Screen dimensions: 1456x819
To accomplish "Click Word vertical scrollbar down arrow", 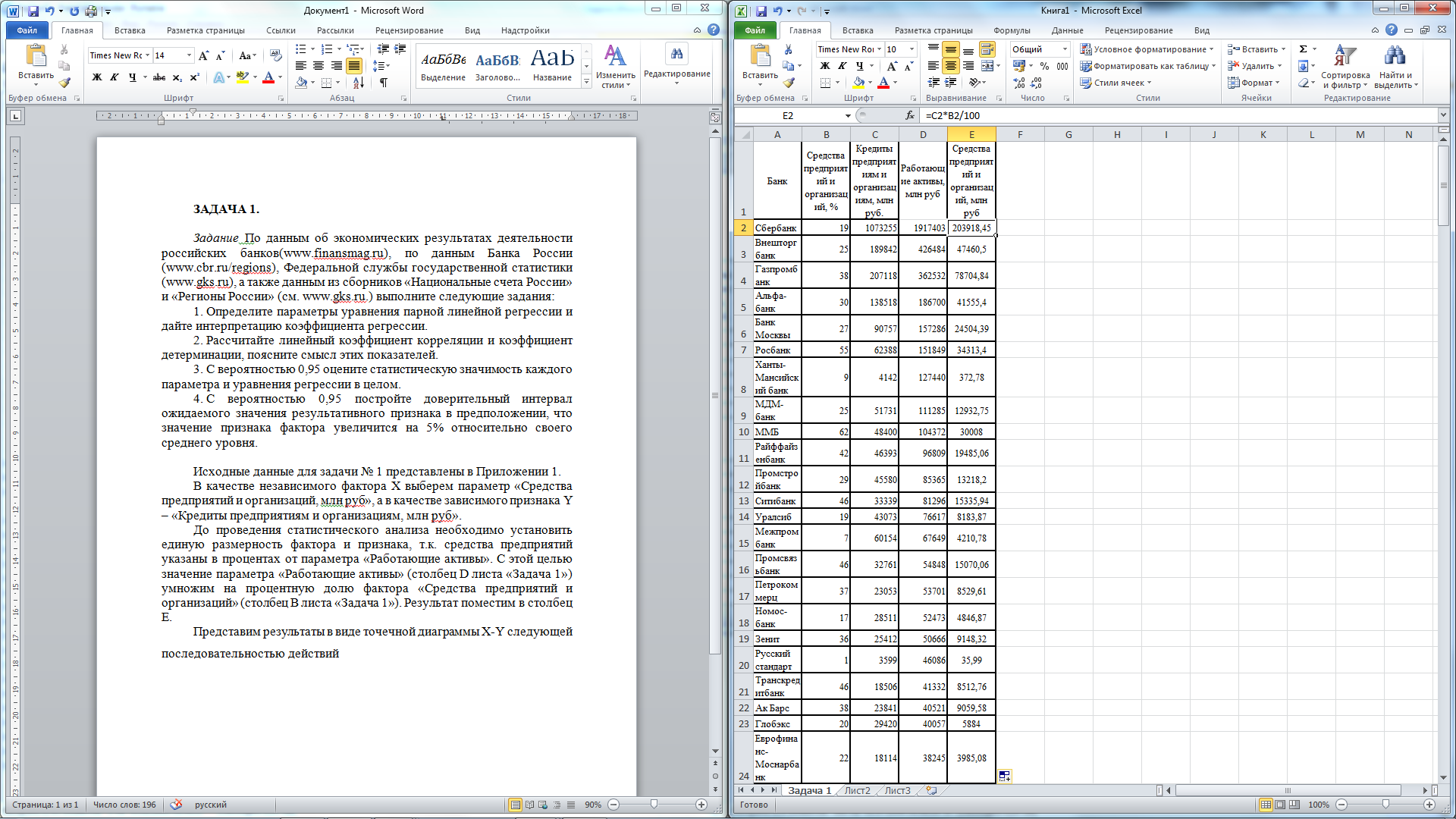I will (715, 751).
